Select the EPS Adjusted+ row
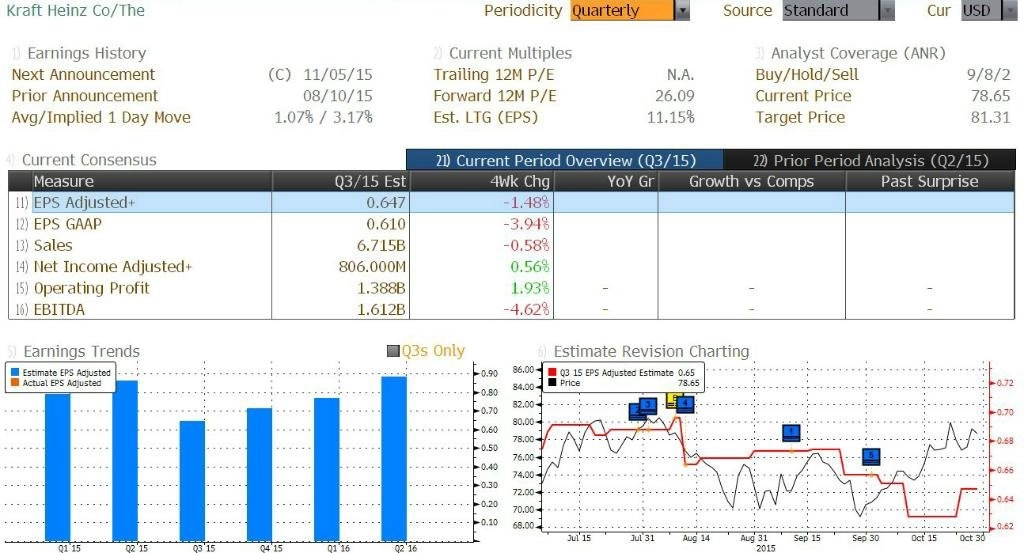1024x553 pixels. pos(511,202)
